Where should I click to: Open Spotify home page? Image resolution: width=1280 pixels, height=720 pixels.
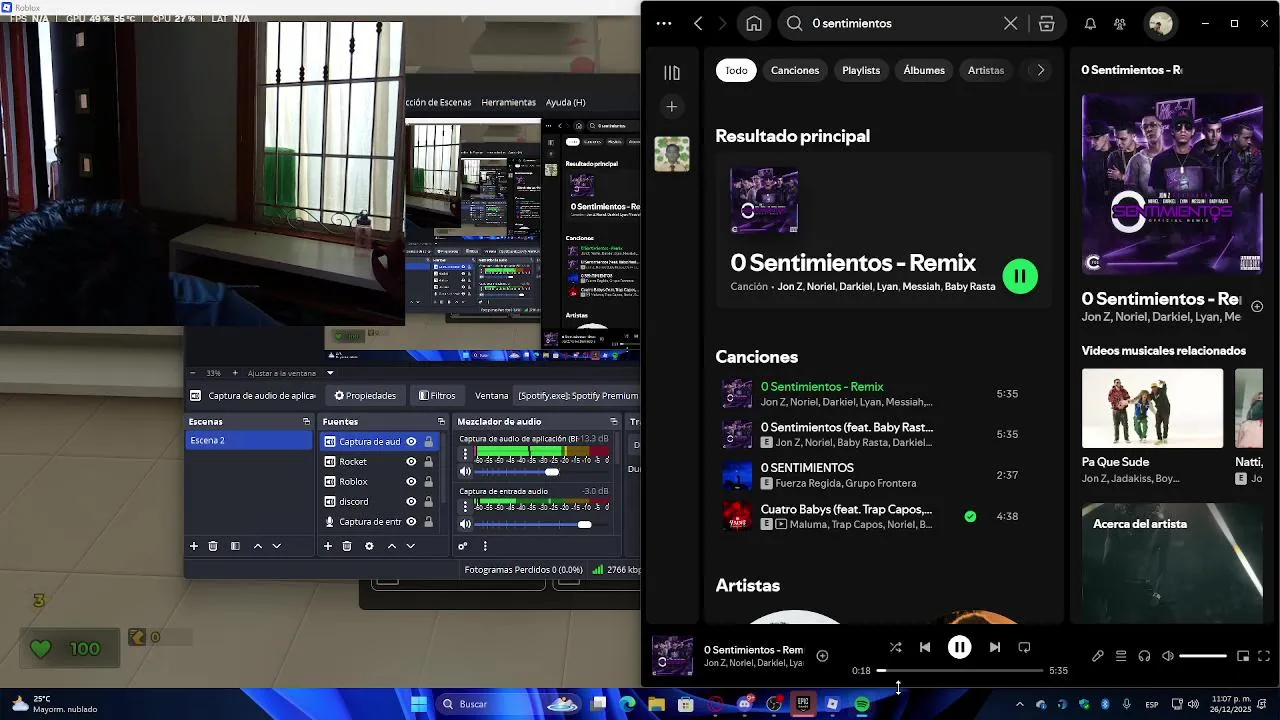point(754,23)
